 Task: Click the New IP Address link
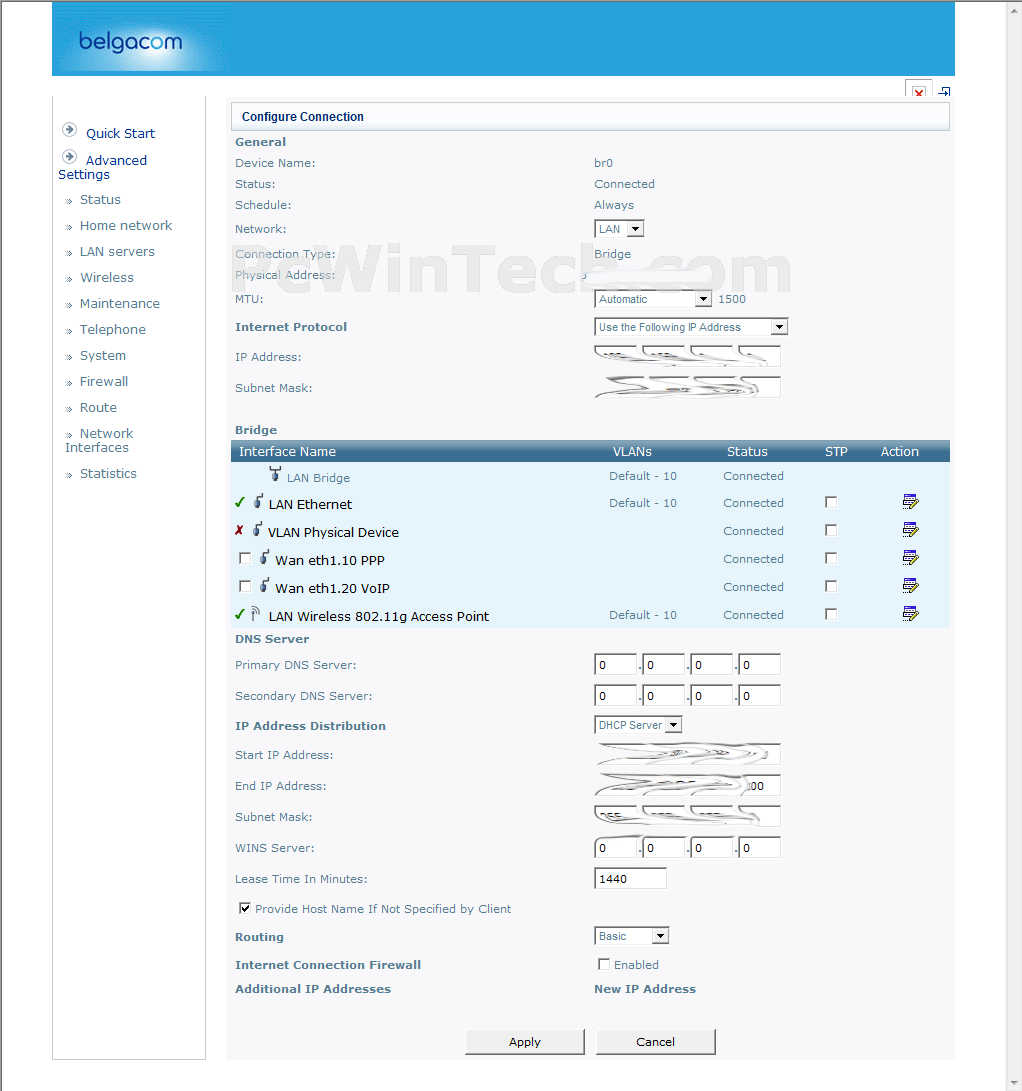coord(645,989)
